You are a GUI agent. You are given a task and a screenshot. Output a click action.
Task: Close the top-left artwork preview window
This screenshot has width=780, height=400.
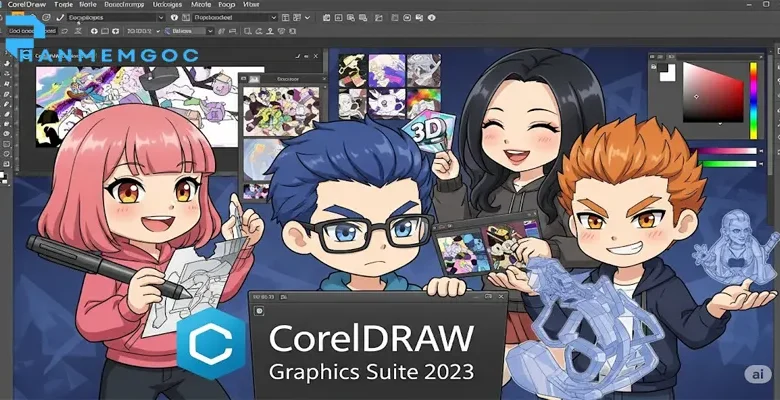tap(315, 56)
